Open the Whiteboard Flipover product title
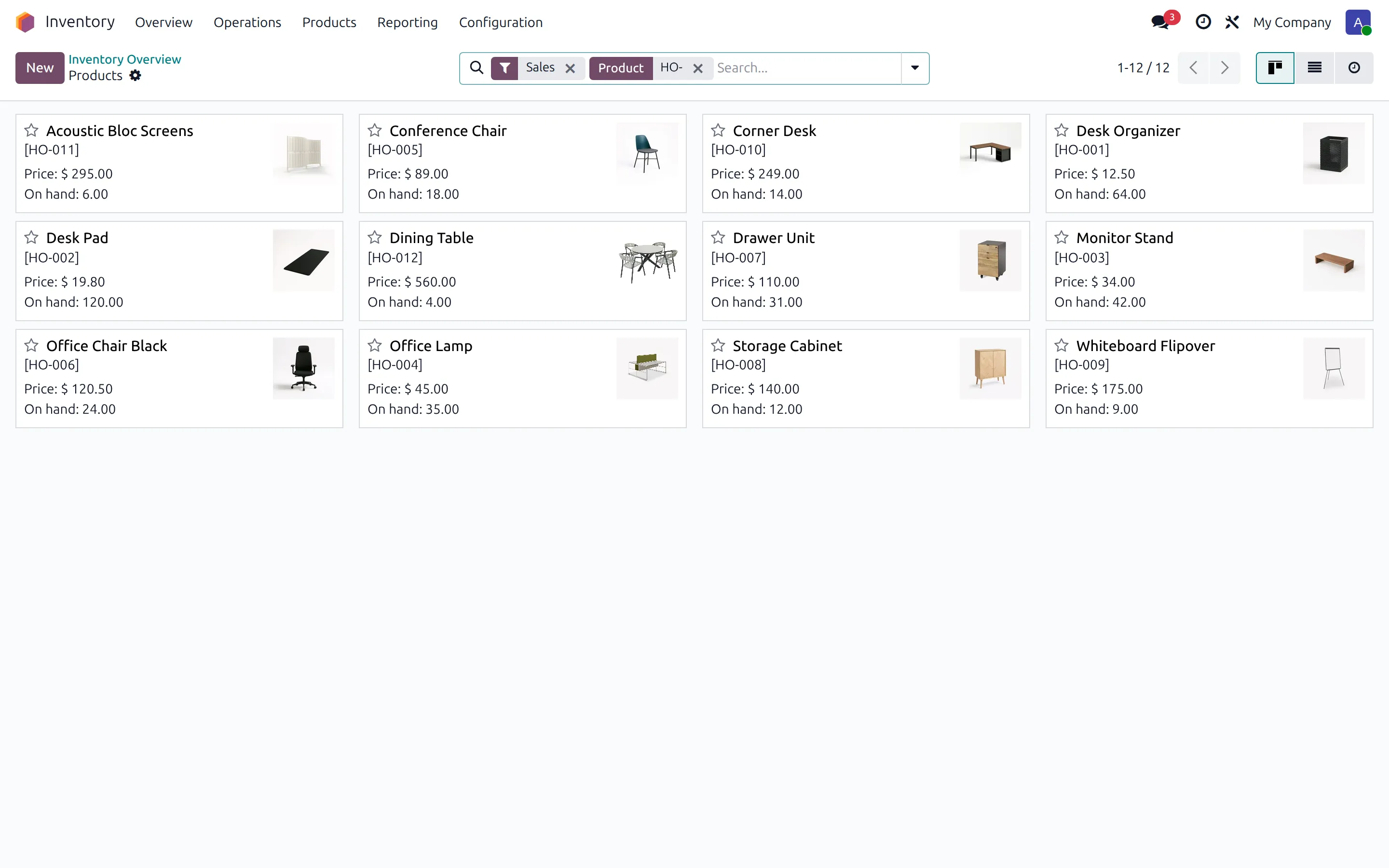 coord(1145,346)
